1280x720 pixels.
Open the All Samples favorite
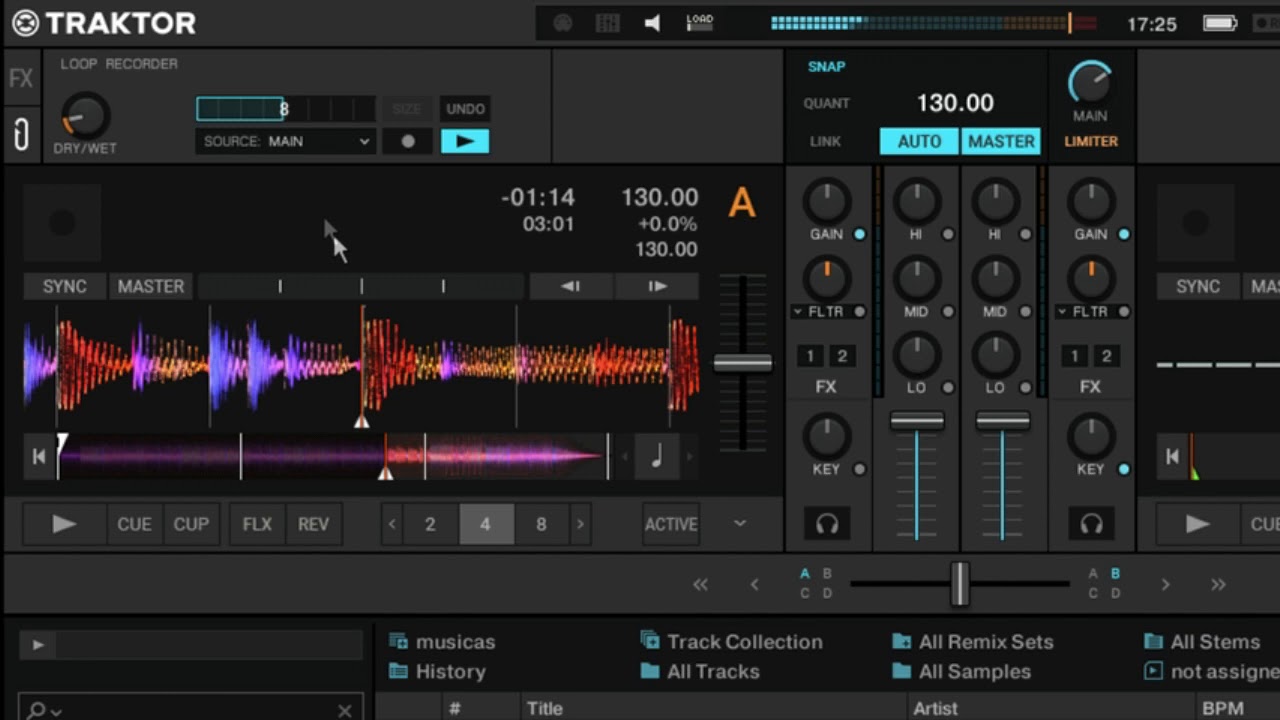pos(961,672)
